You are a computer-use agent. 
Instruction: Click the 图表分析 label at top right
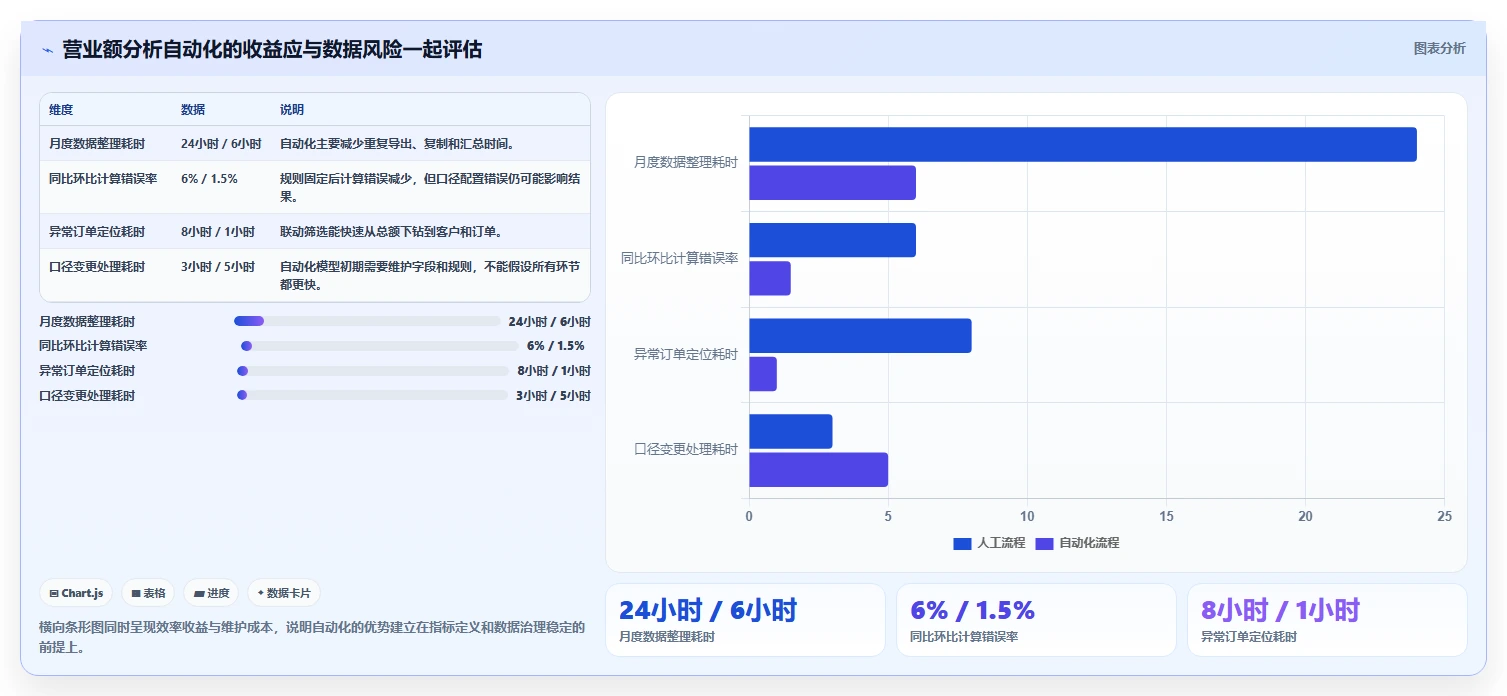click(x=1439, y=49)
